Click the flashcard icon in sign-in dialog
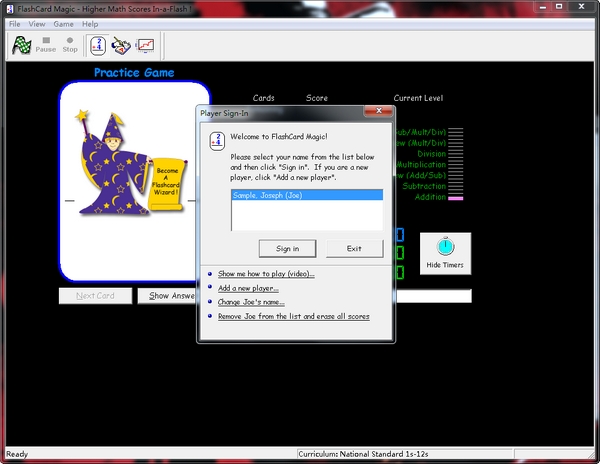Screen dimensions: 600x464 pos(217,141)
